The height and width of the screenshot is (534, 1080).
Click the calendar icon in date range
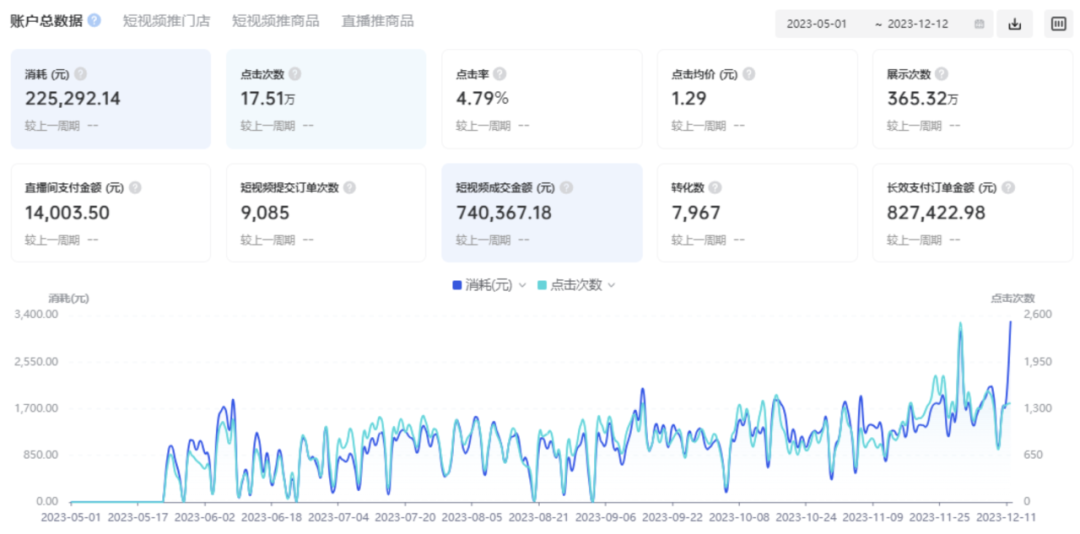pos(979,24)
